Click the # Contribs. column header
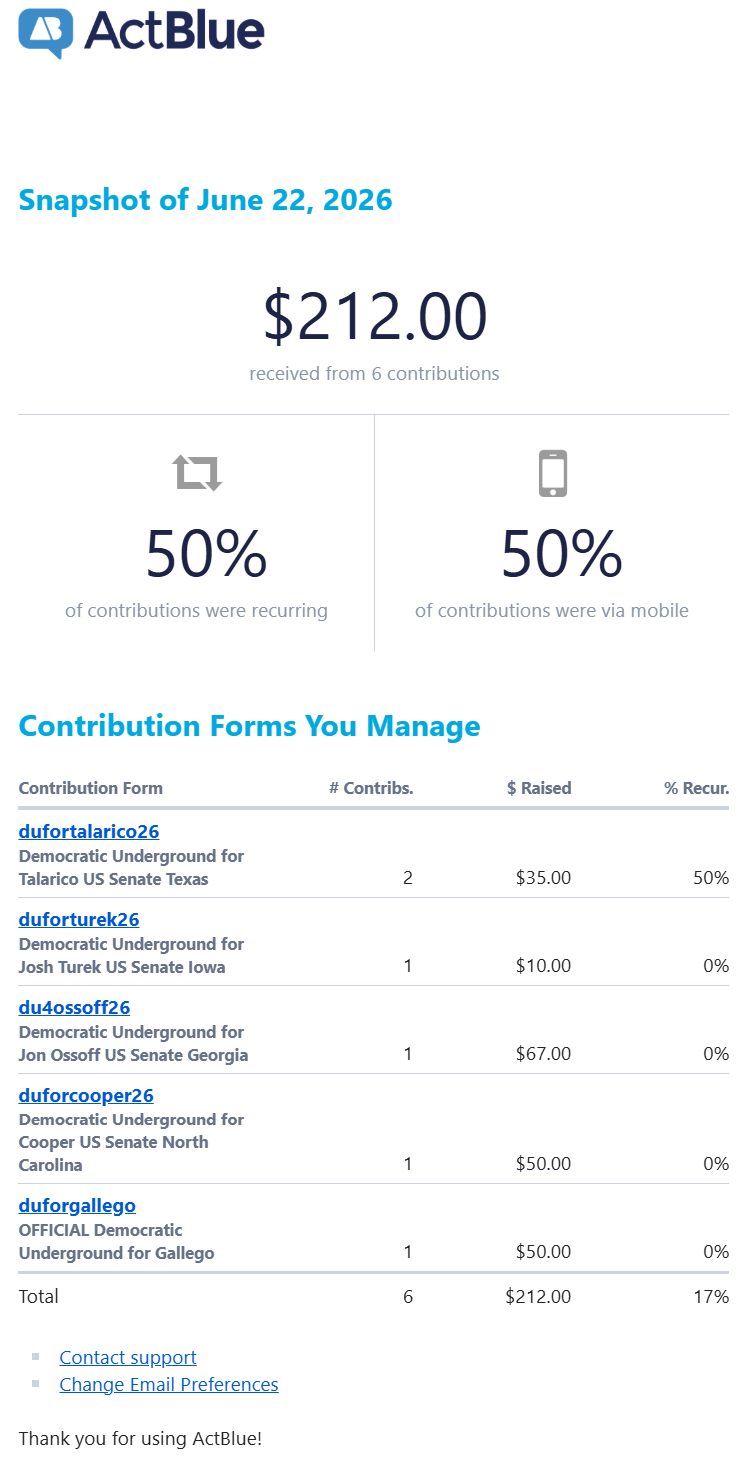The height and width of the screenshot is (1458, 740). 371,788
